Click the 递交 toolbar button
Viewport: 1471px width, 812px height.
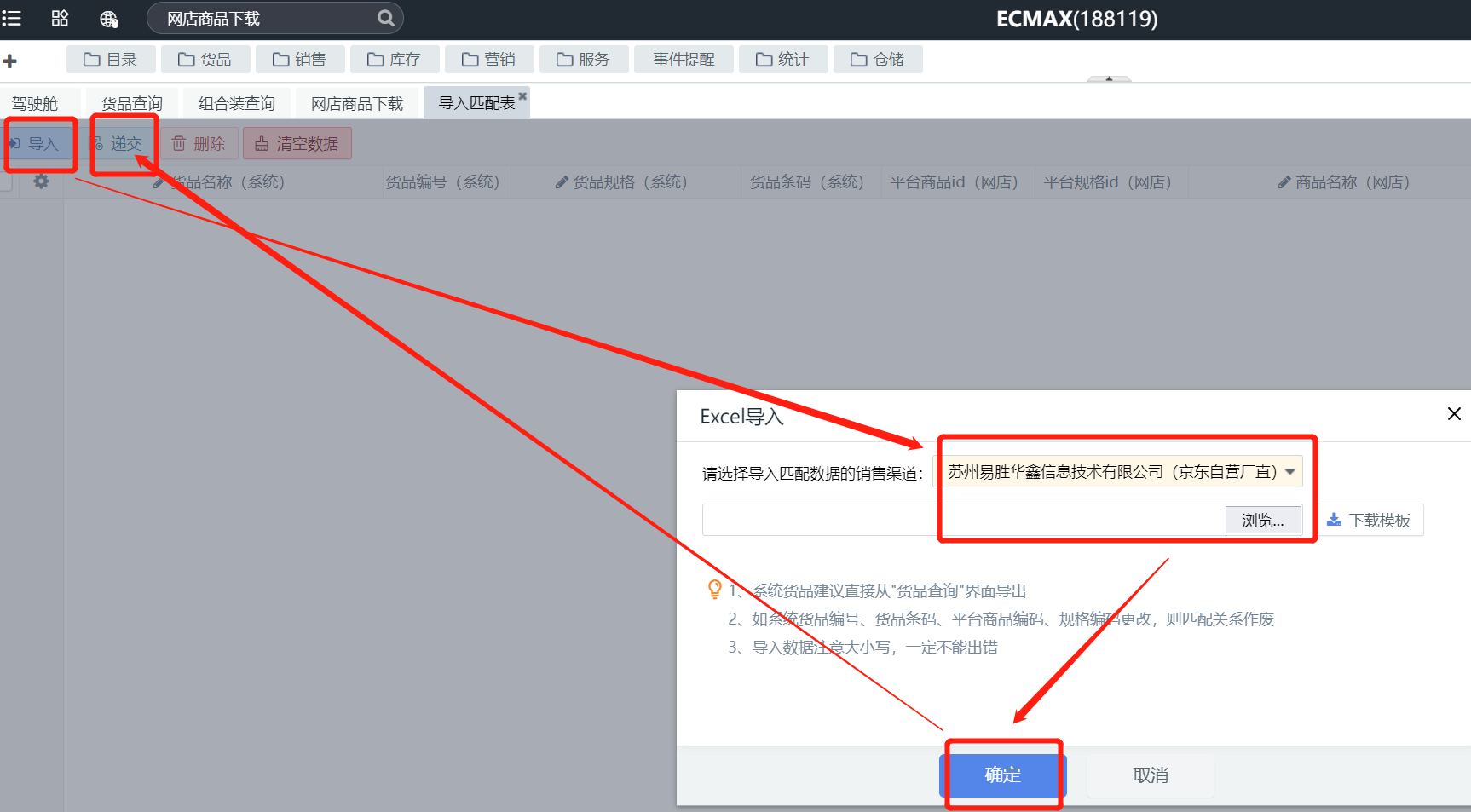pyautogui.click(x=118, y=143)
